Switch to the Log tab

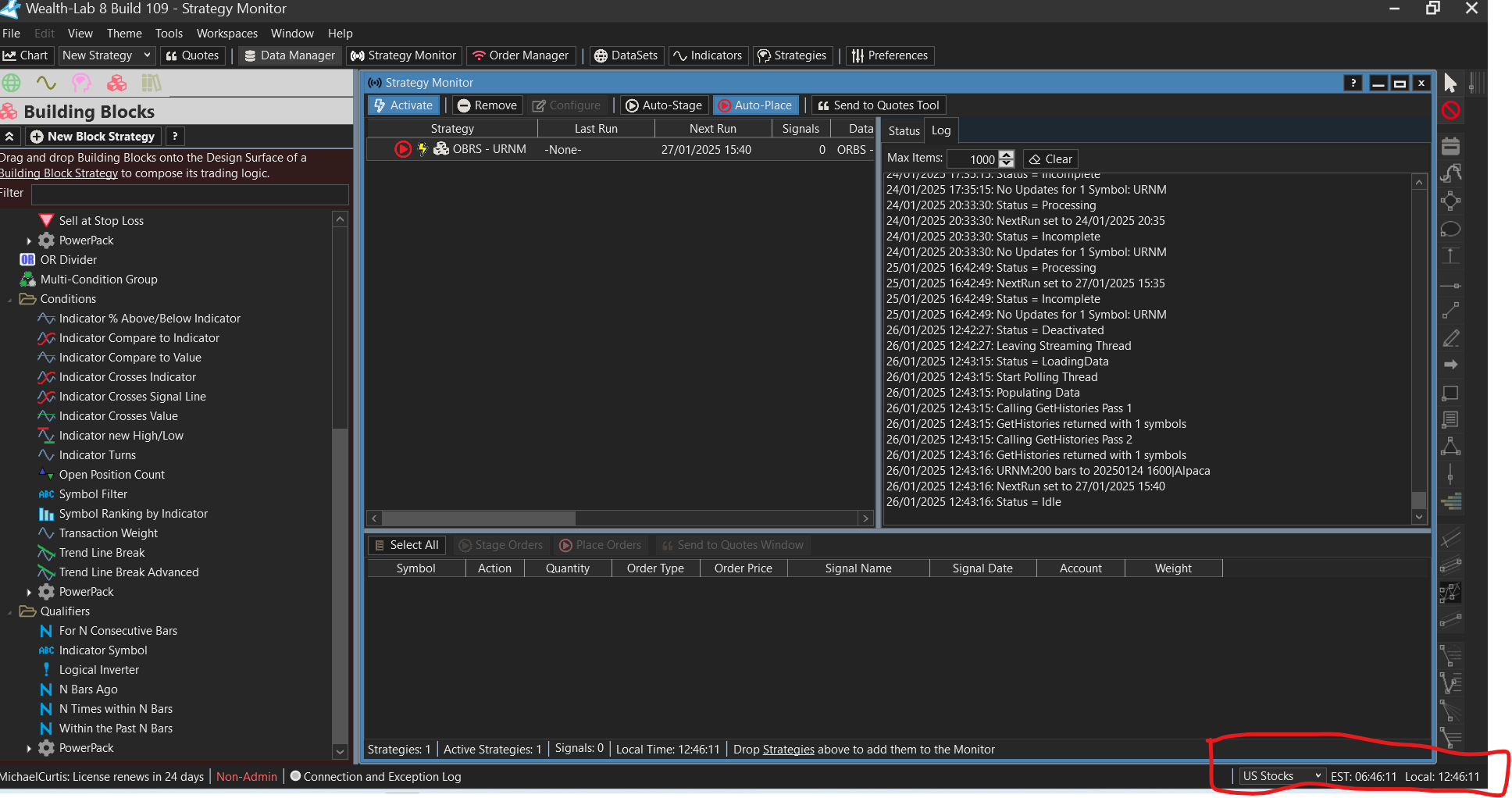pyautogui.click(x=941, y=130)
